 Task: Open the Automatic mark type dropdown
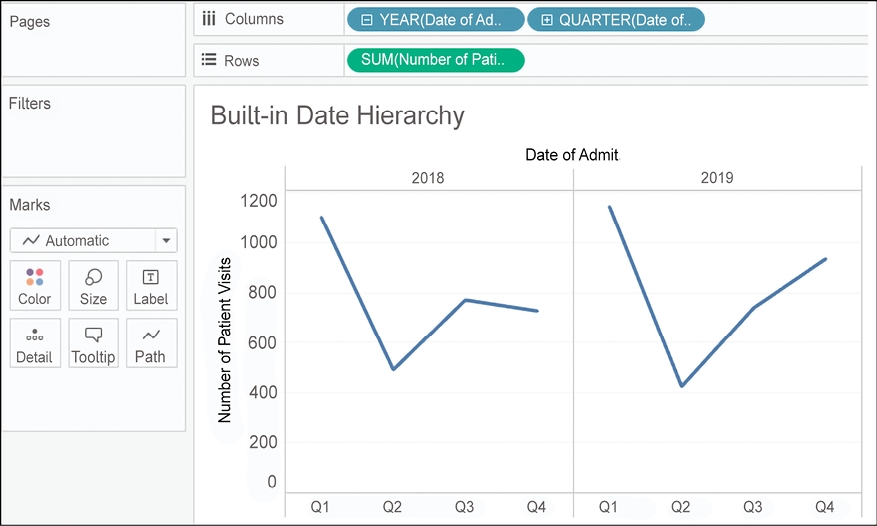coord(166,241)
